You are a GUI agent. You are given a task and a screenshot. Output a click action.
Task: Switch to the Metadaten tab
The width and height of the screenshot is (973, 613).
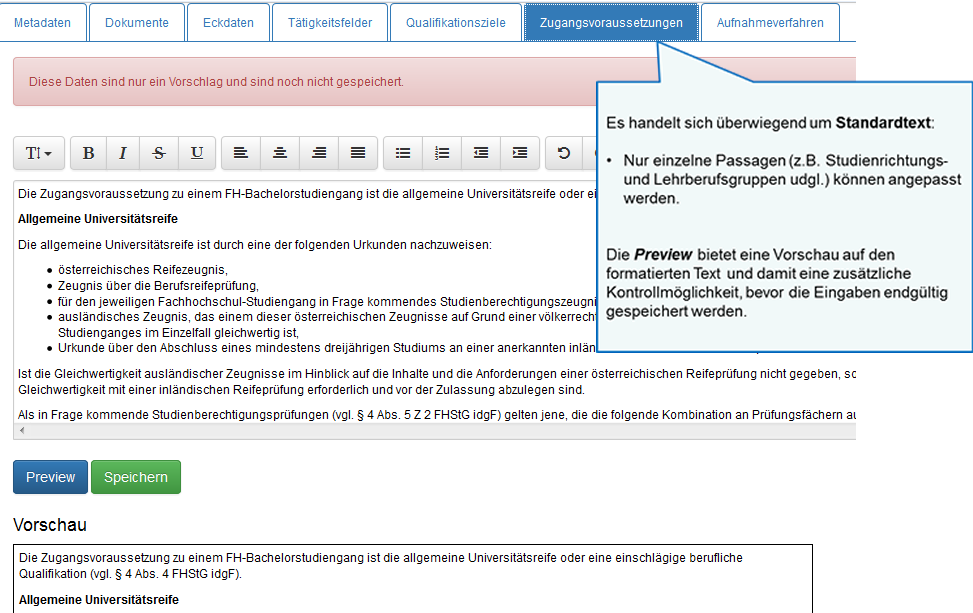pyautogui.click(x=43, y=21)
